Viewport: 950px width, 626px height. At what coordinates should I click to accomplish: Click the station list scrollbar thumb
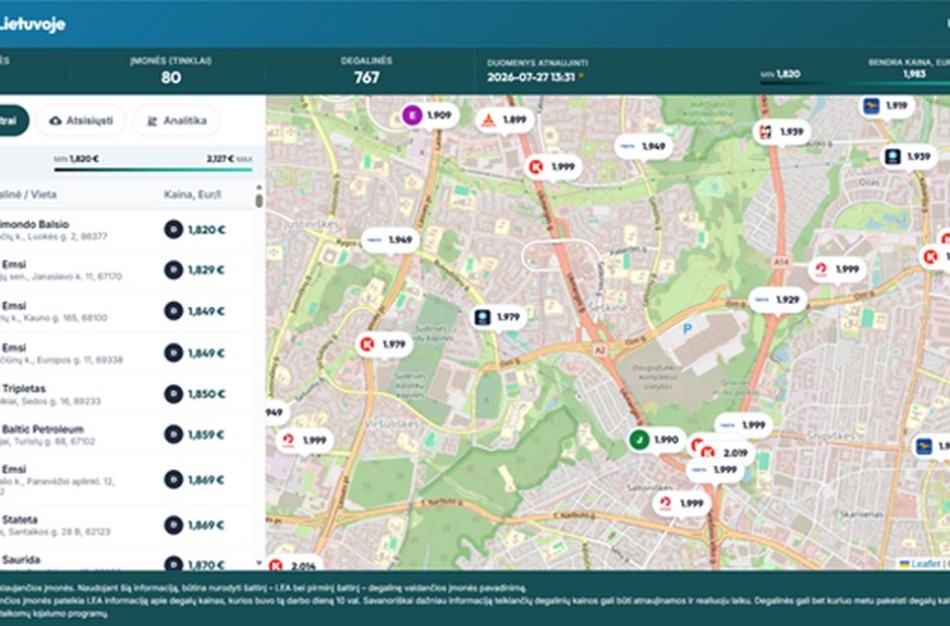click(x=259, y=201)
